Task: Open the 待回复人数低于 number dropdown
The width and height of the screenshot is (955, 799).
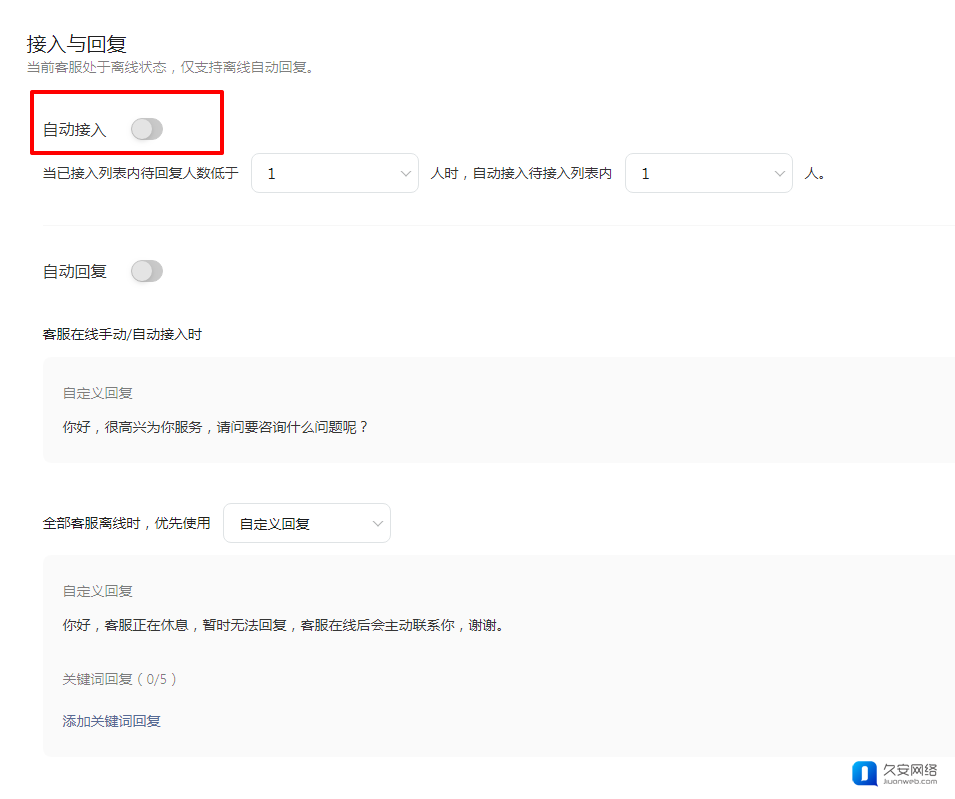Action: click(x=334, y=173)
